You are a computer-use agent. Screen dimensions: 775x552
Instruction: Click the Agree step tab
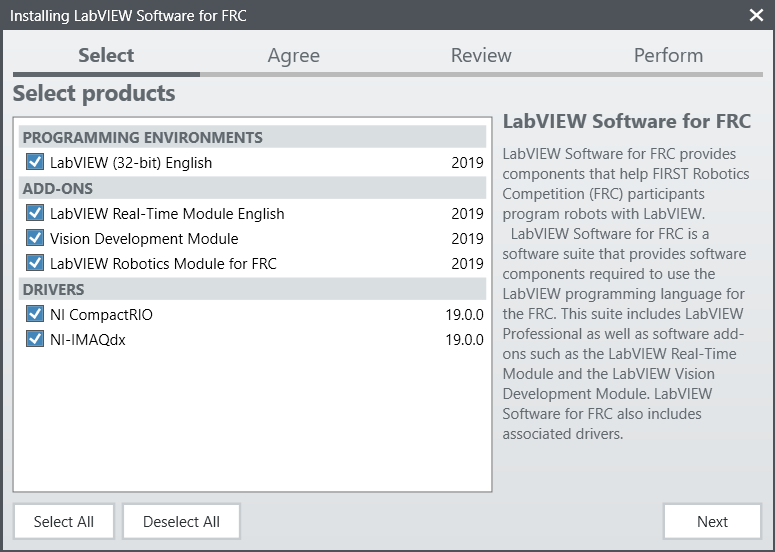[294, 55]
